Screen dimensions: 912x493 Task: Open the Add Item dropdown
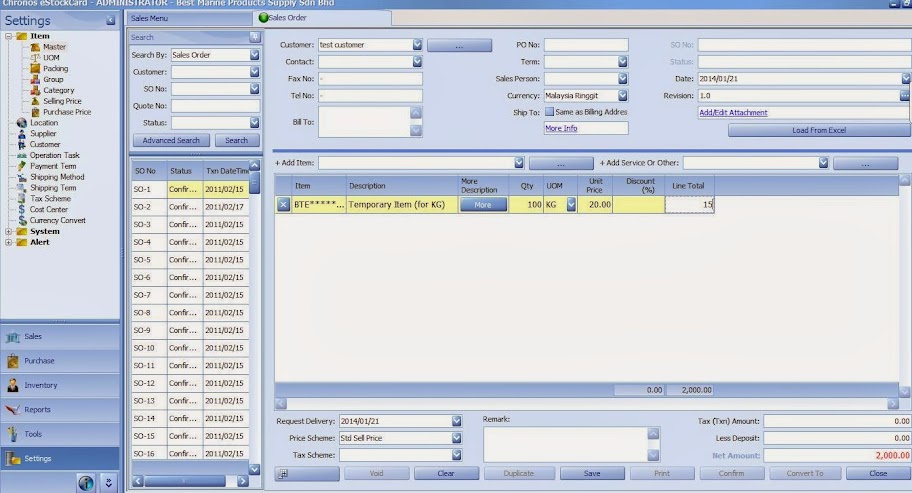click(x=519, y=163)
